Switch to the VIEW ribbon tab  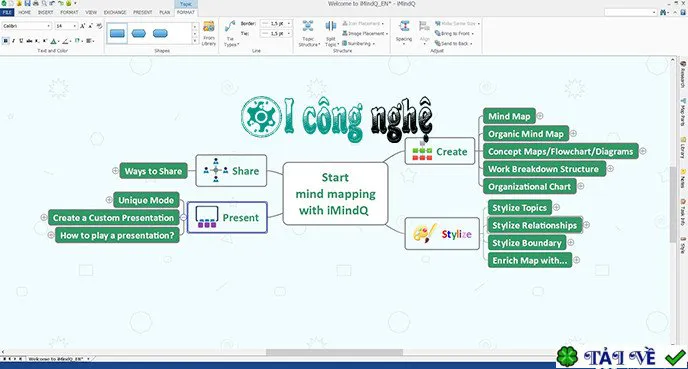click(x=91, y=12)
